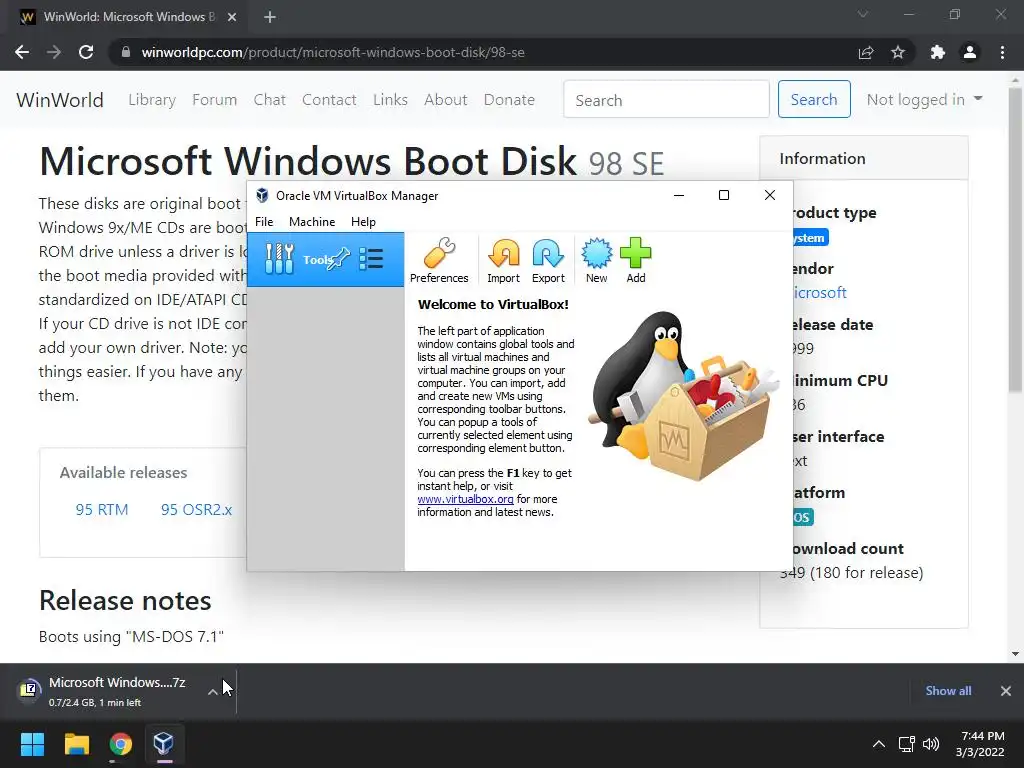The height and width of the screenshot is (768, 1024).
Task: Open the Chat nav link
Action: [x=270, y=100]
